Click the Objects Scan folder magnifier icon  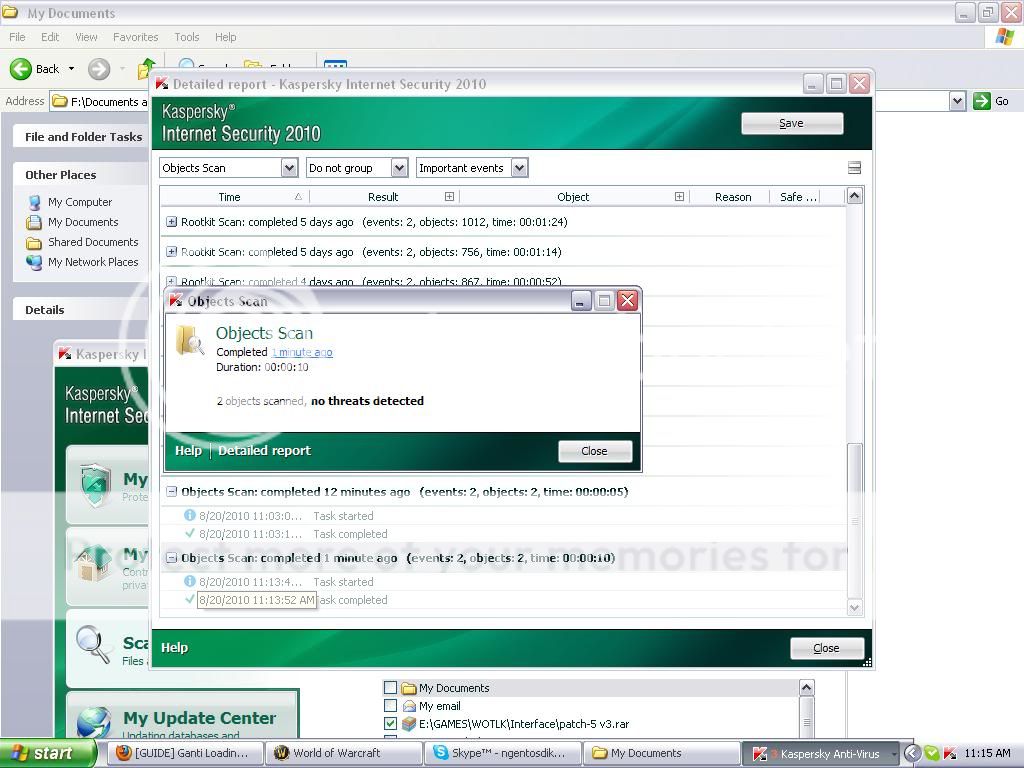(190, 340)
